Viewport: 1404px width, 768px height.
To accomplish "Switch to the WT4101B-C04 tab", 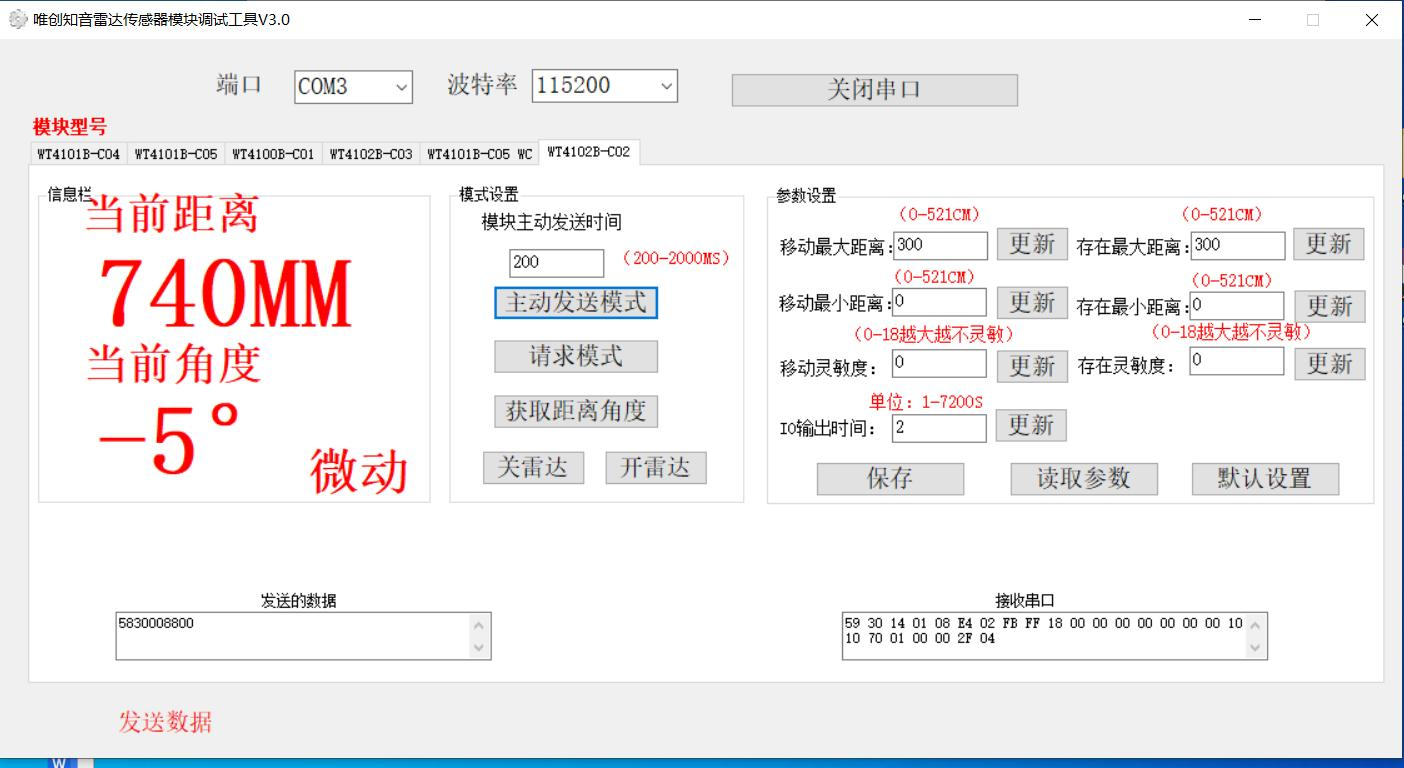I will click(x=78, y=154).
